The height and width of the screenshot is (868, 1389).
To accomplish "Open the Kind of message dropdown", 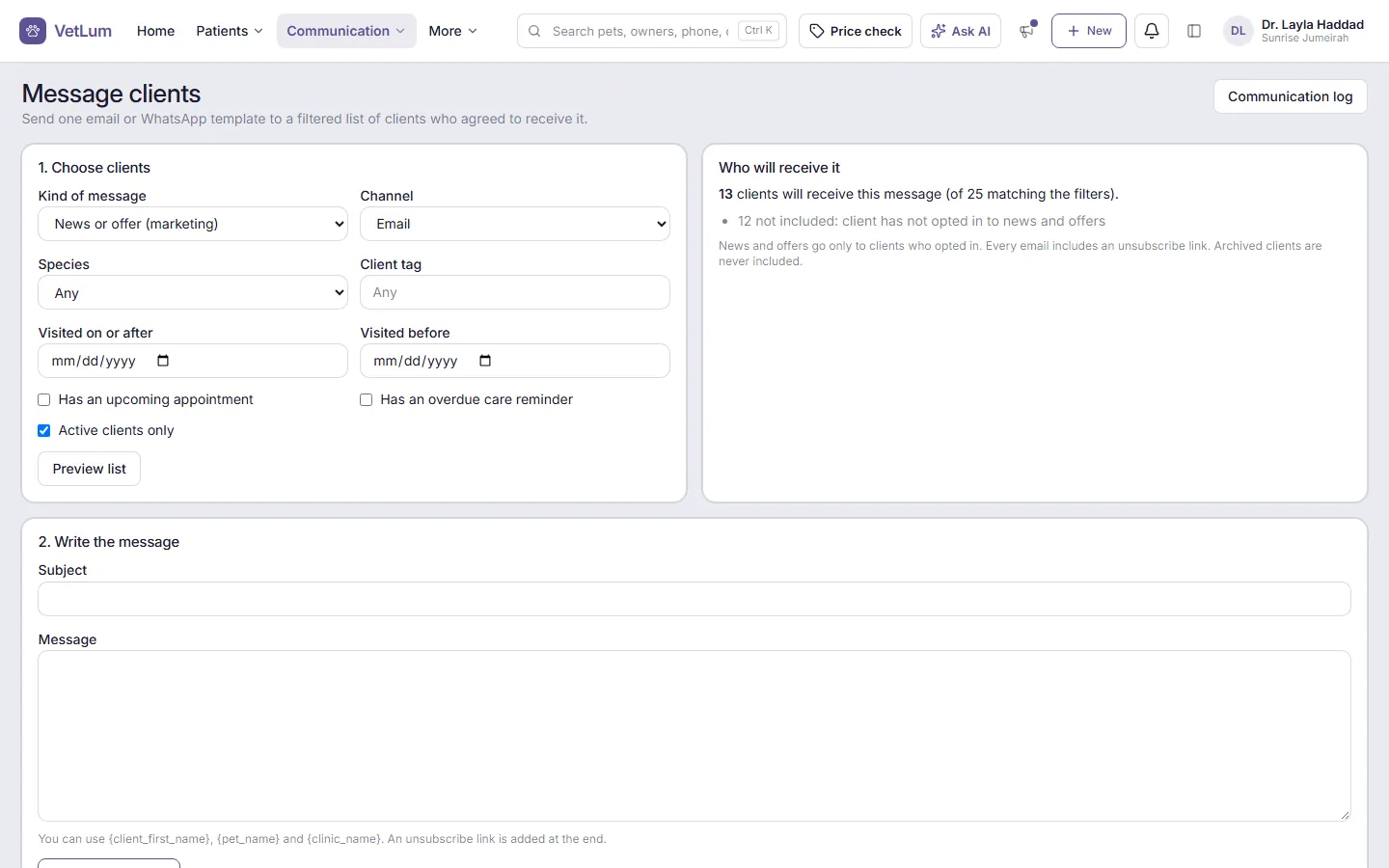I will coord(193,224).
